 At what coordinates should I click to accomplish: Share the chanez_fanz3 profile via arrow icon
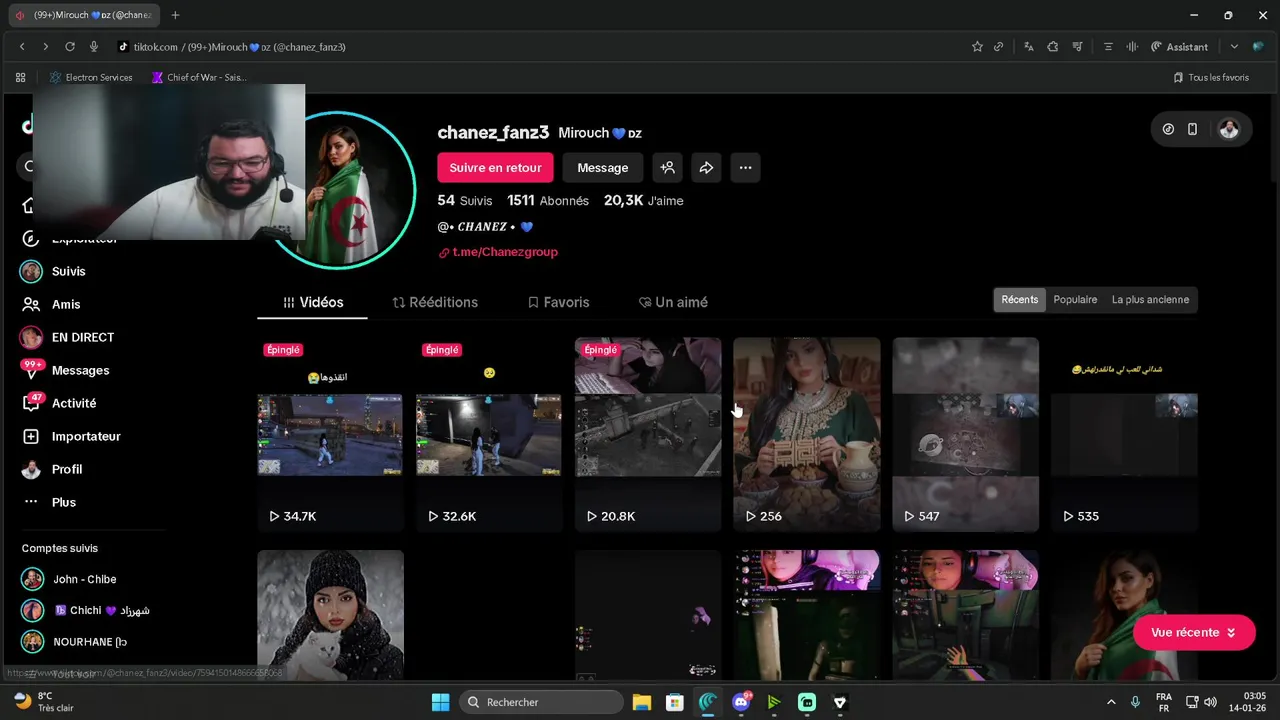(706, 168)
